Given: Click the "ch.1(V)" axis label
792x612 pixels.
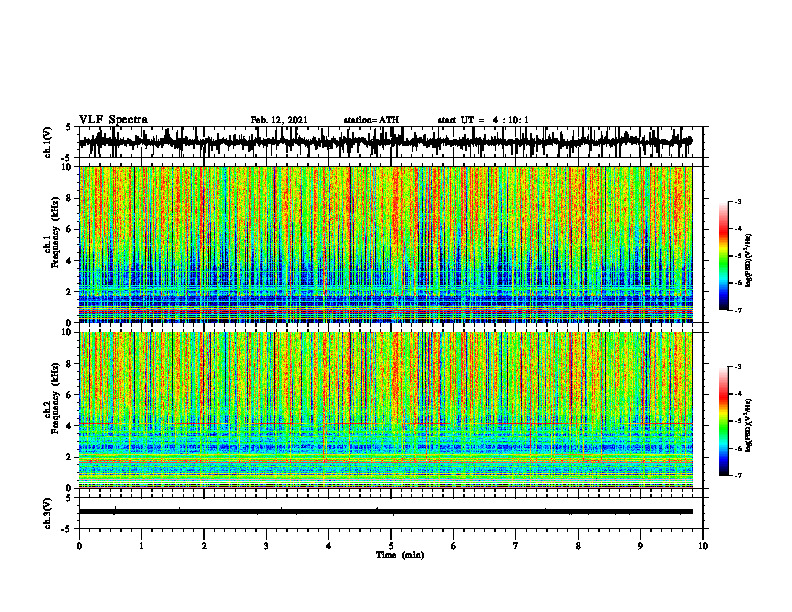Looking at the screenshot, I should (48, 142).
